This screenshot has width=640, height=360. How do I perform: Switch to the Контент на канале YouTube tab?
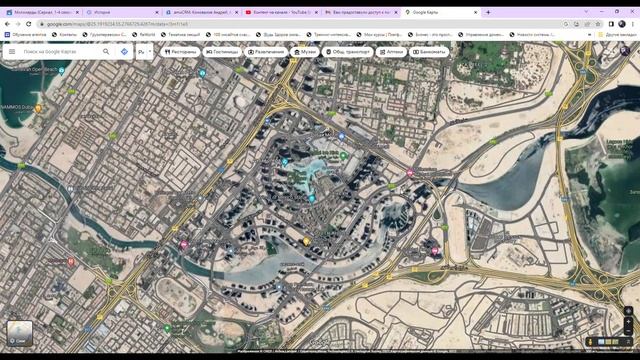pos(281,13)
